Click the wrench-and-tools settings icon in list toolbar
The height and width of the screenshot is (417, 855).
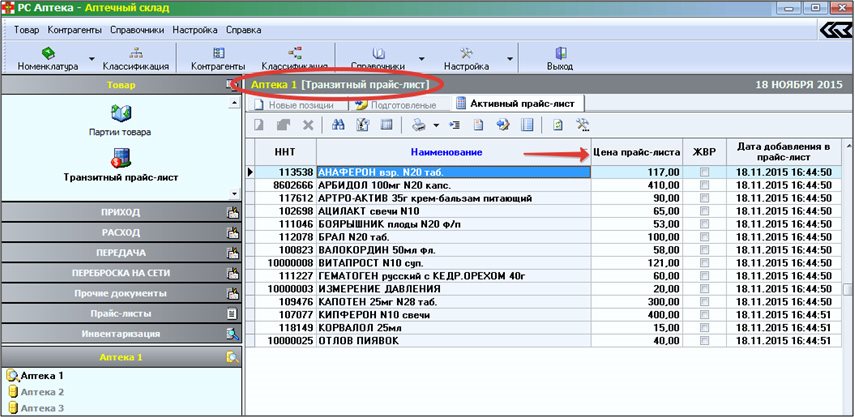[583, 125]
